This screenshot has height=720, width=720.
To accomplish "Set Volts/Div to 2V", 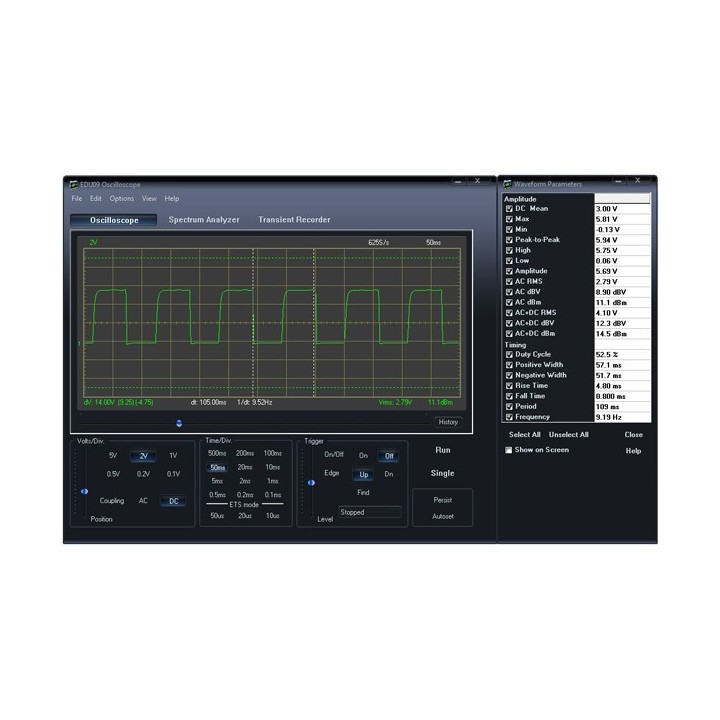I will click(x=143, y=456).
